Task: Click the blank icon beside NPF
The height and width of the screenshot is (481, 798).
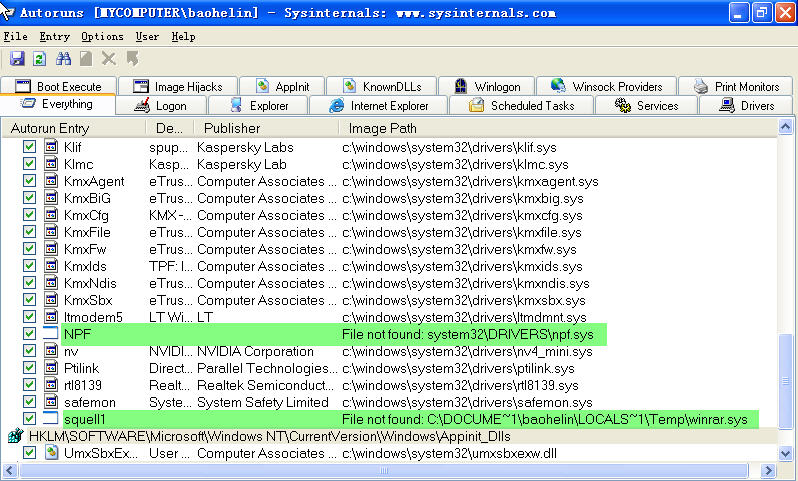Action: click(x=51, y=334)
